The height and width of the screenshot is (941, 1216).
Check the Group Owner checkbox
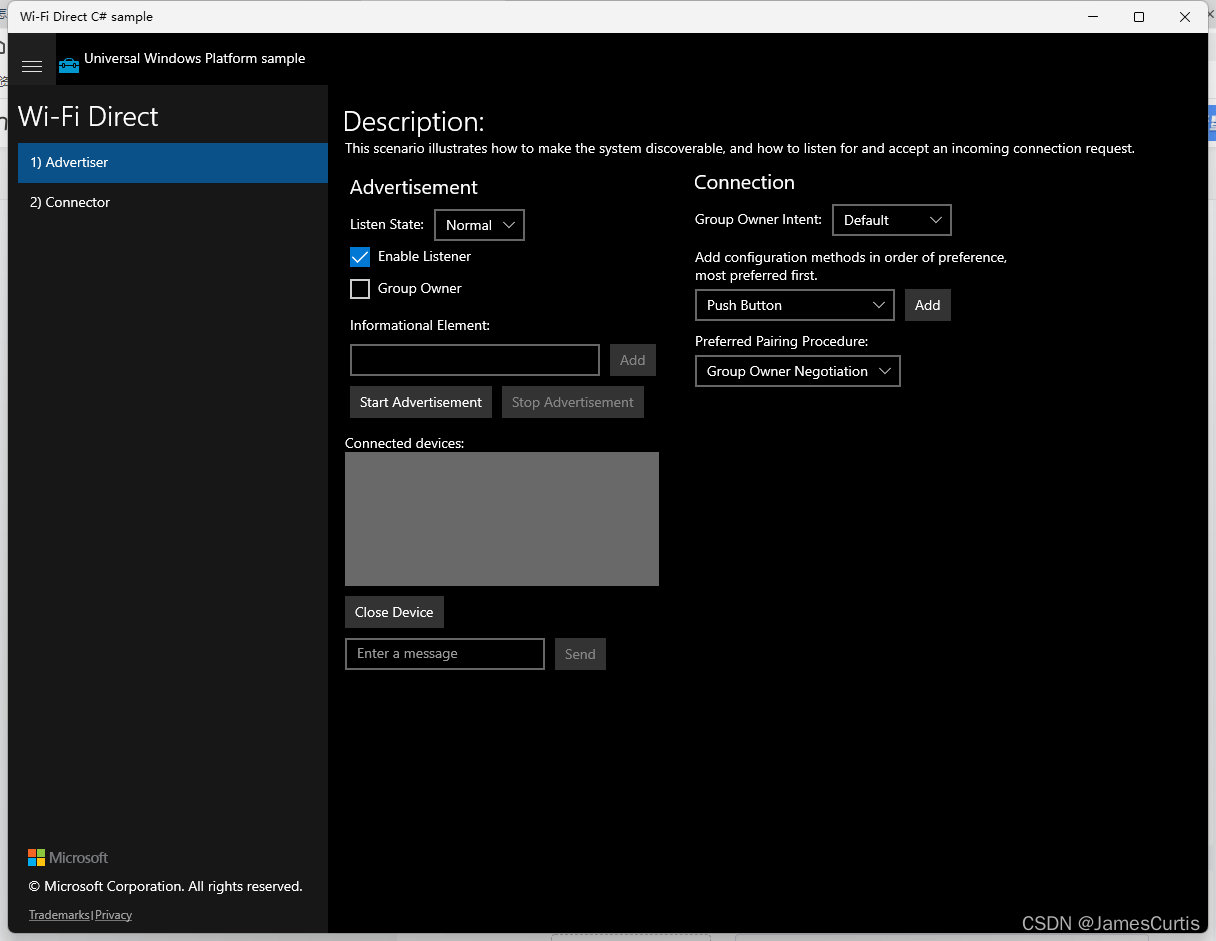click(x=360, y=289)
